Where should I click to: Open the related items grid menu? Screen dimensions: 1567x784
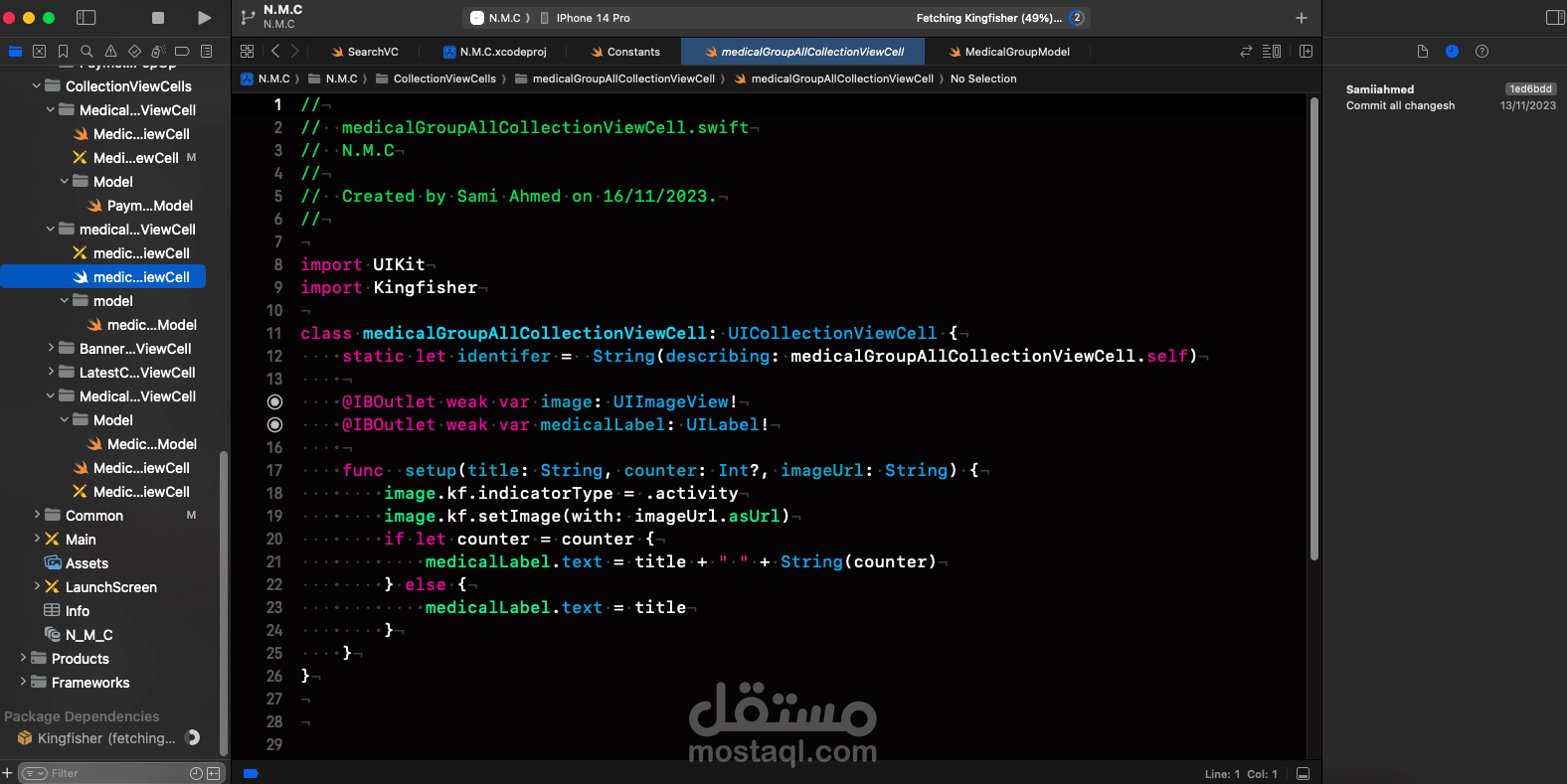[248, 51]
